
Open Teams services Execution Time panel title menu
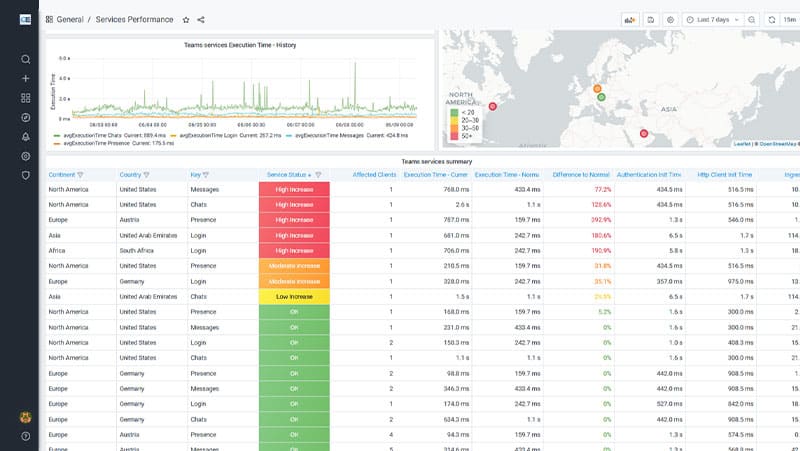tap(240, 45)
